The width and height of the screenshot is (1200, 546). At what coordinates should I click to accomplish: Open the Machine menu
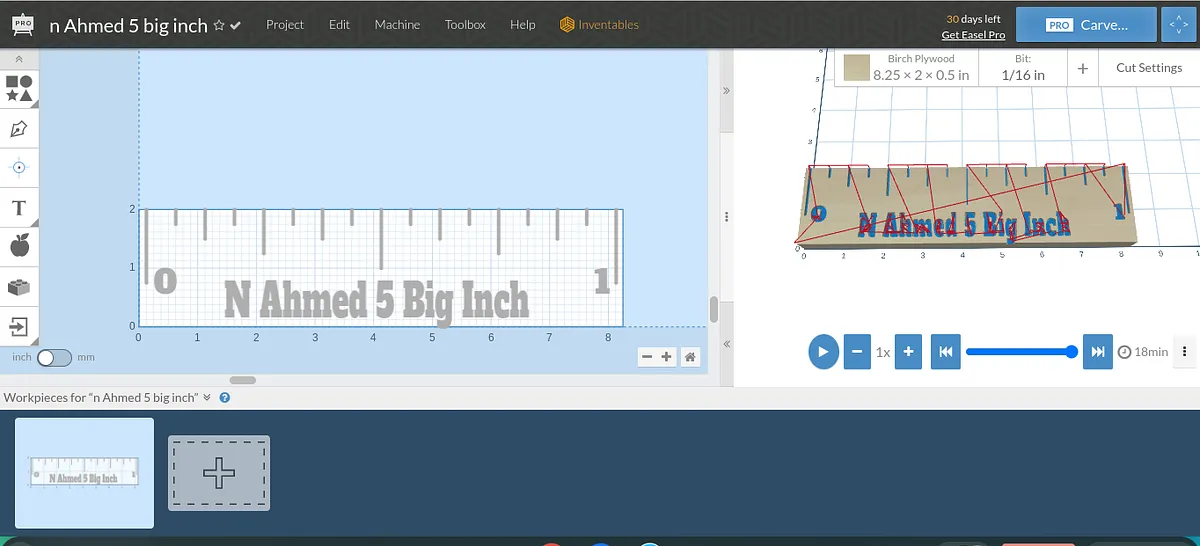(x=397, y=25)
